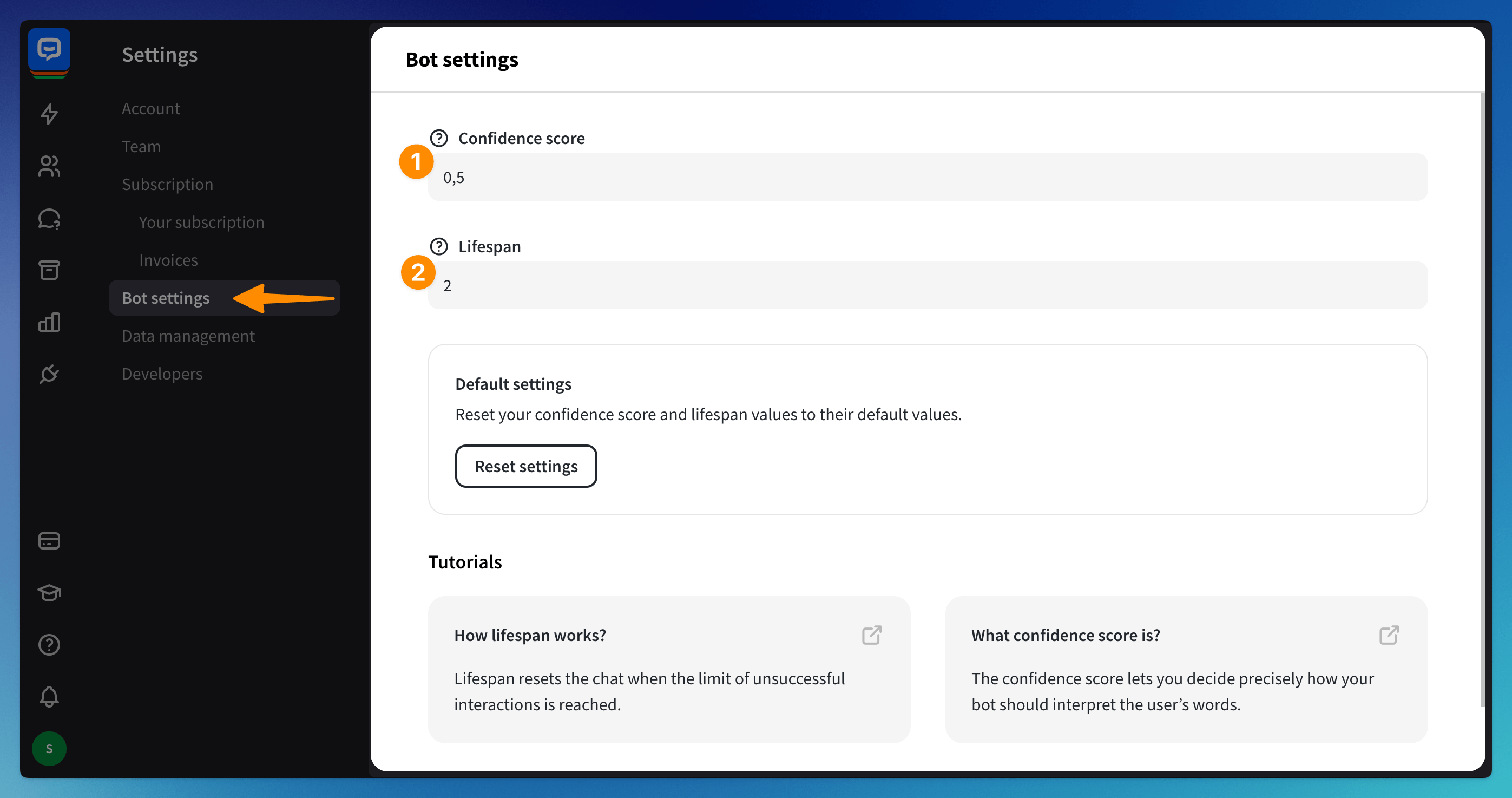
Task: Open the notifications bell icon
Action: tap(49, 696)
